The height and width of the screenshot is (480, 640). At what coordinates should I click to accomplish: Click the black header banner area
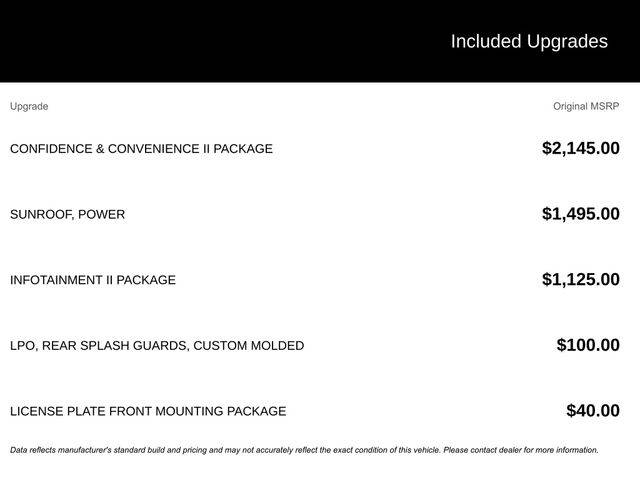click(320, 41)
